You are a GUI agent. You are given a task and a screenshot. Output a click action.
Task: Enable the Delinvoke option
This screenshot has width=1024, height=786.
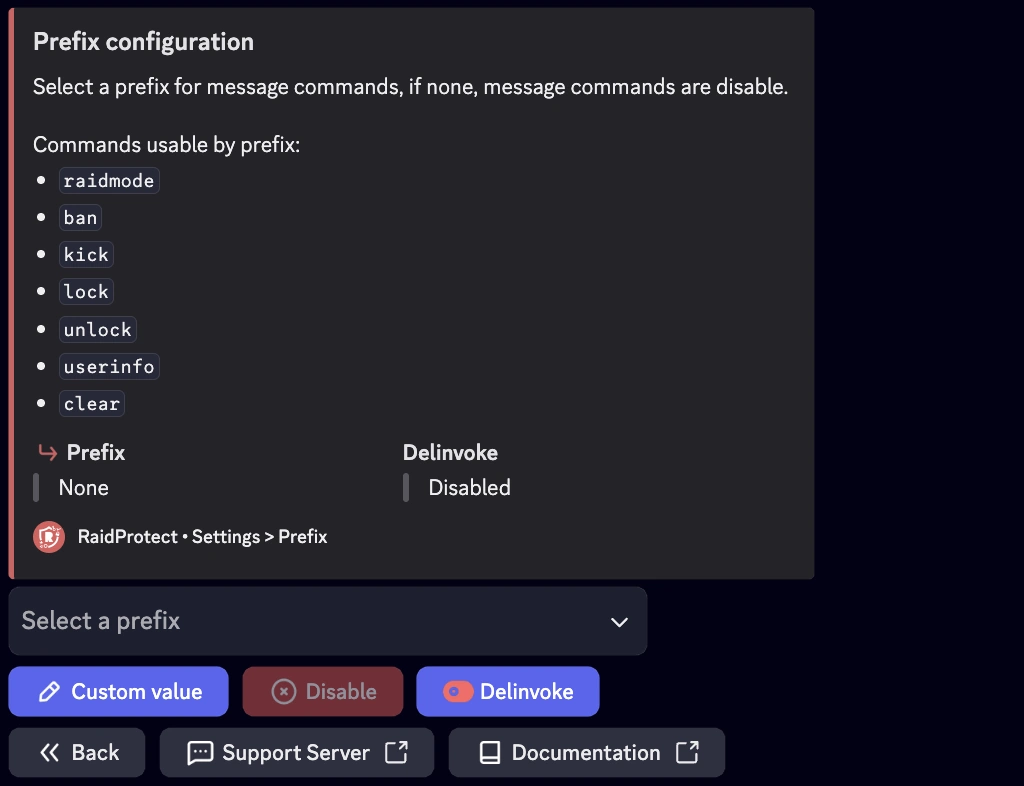point(507,691)
